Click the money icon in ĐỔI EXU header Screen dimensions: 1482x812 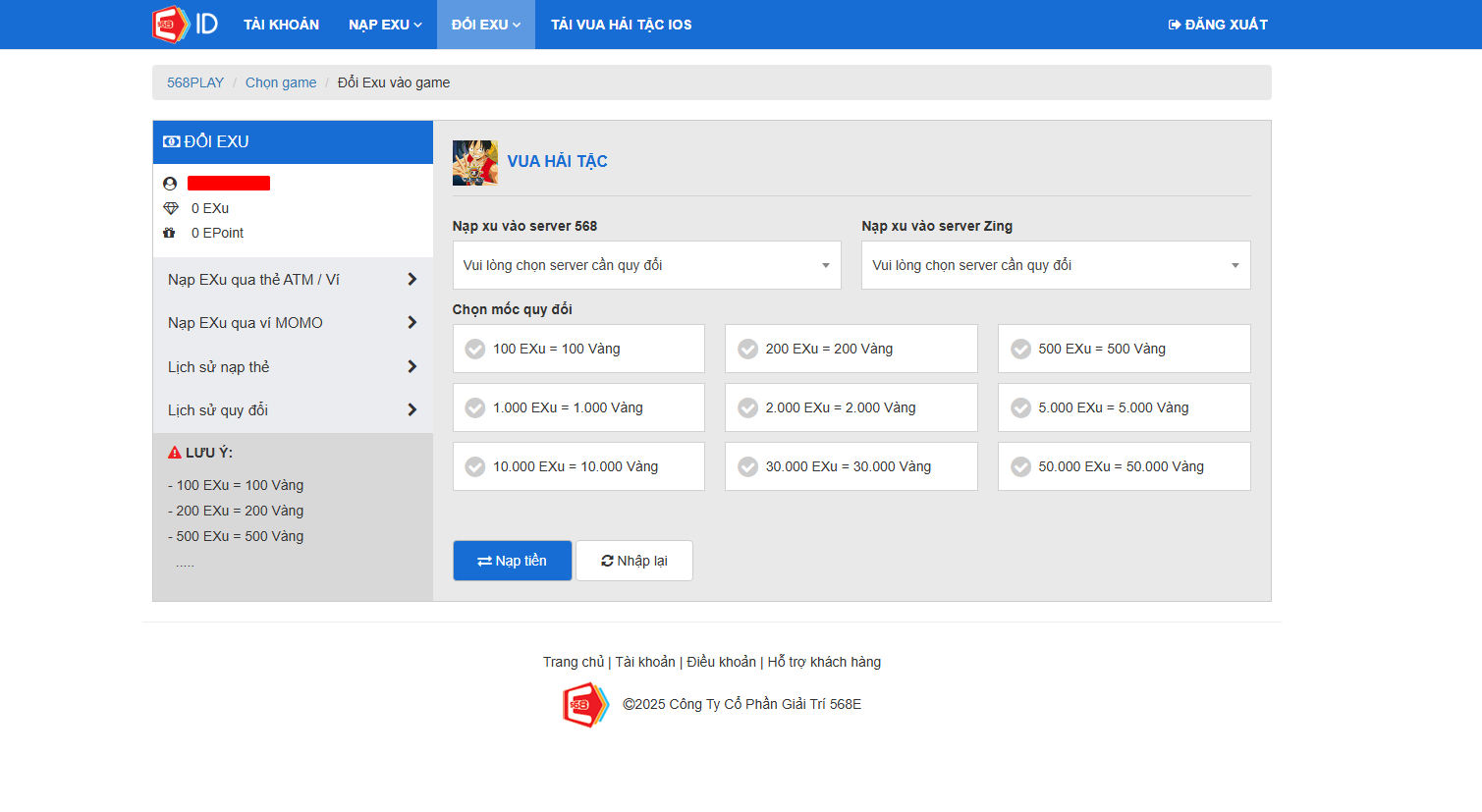tap(172, 141)
